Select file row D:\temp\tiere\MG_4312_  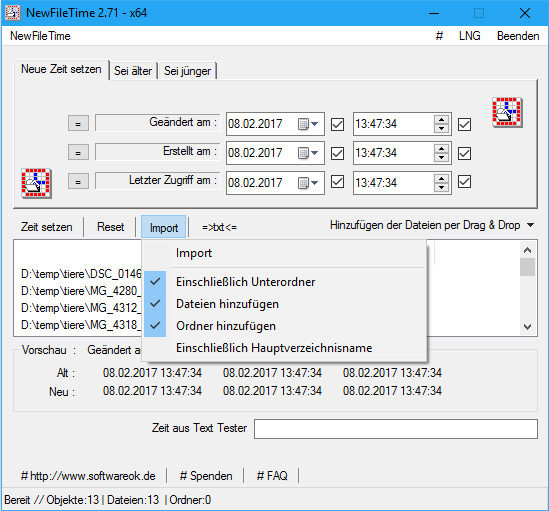(81, 308)
